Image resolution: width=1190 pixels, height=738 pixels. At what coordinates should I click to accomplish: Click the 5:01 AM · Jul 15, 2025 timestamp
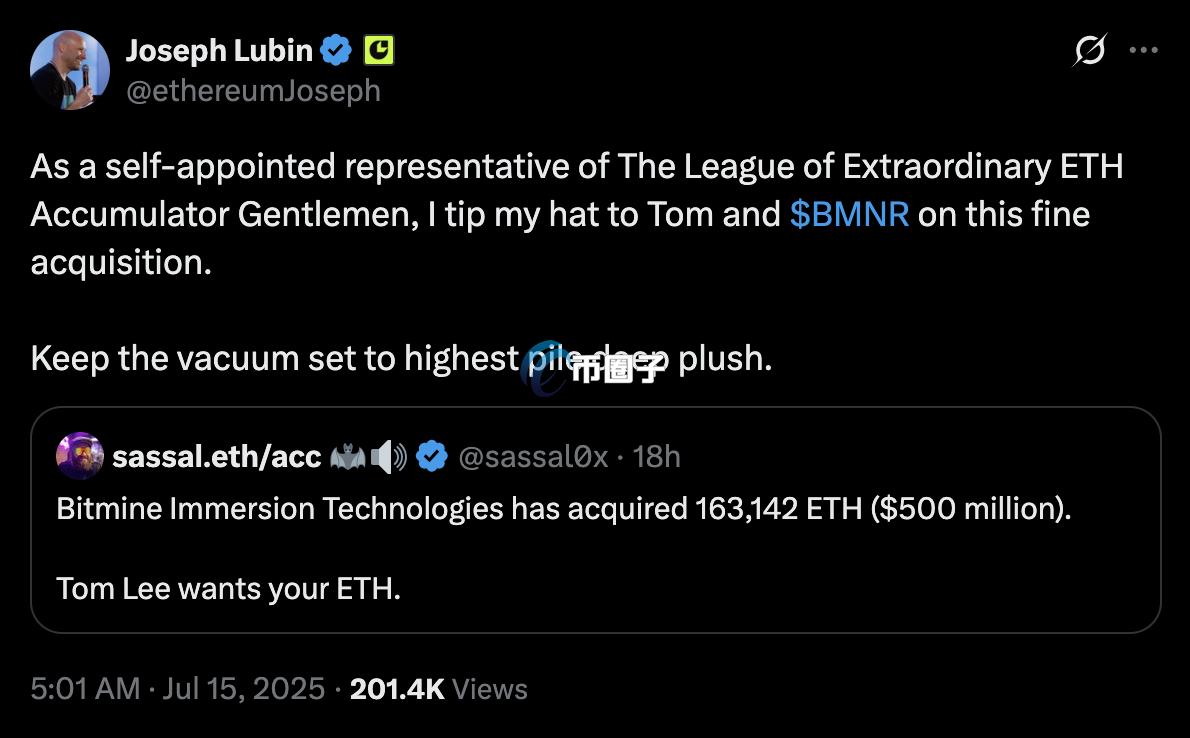(x=178, y=688)
